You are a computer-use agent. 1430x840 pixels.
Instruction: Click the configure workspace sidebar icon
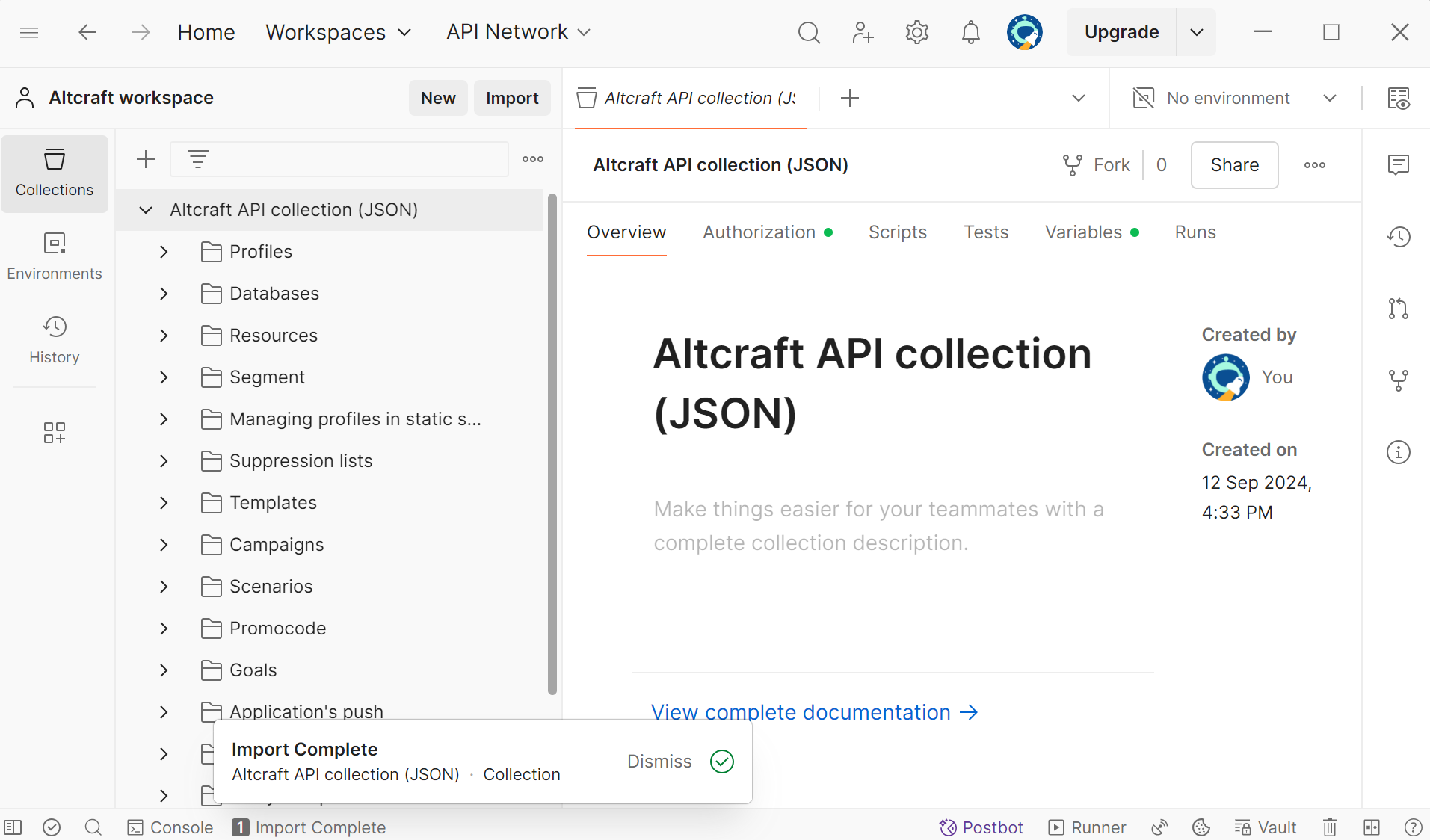(55, 432)
